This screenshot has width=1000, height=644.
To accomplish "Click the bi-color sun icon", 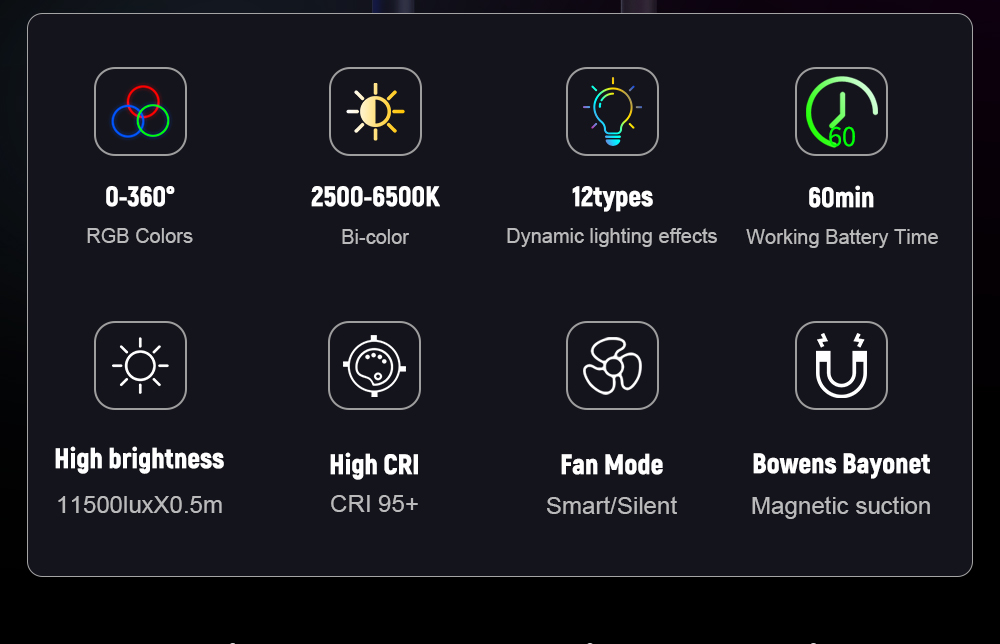I will (375, 112).
